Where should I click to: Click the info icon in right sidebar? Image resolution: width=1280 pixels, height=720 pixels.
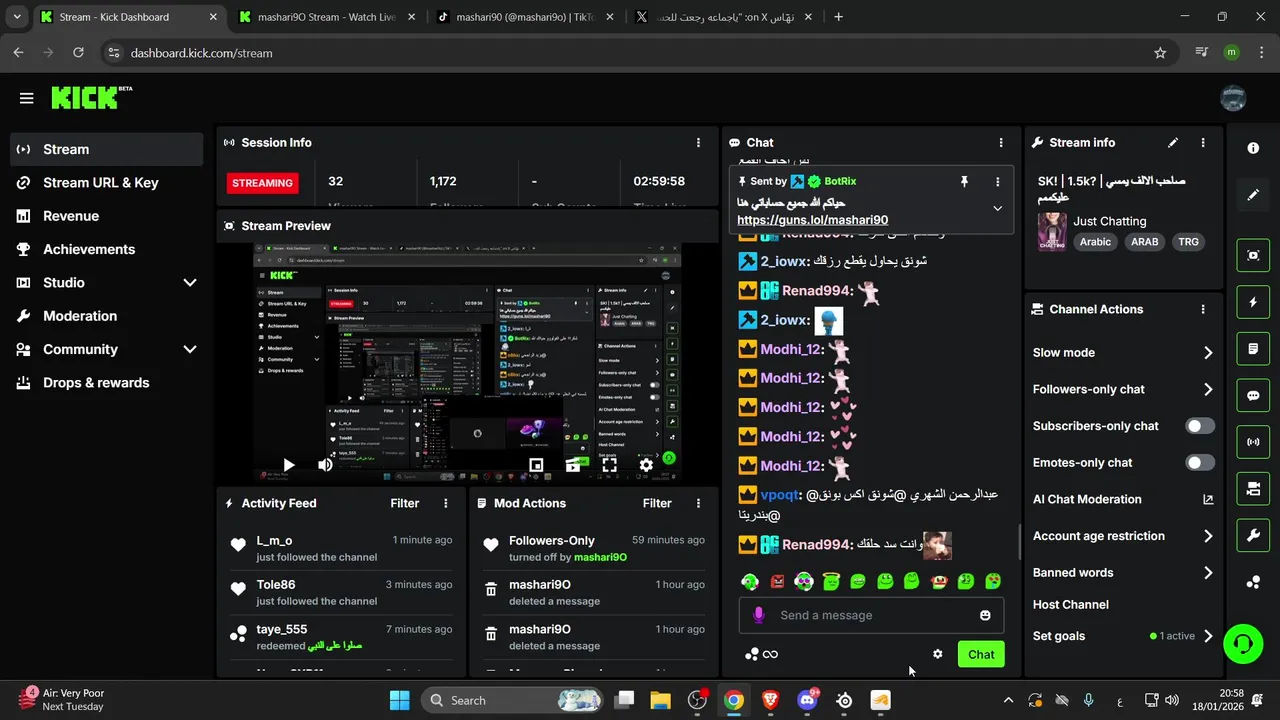1253,148
